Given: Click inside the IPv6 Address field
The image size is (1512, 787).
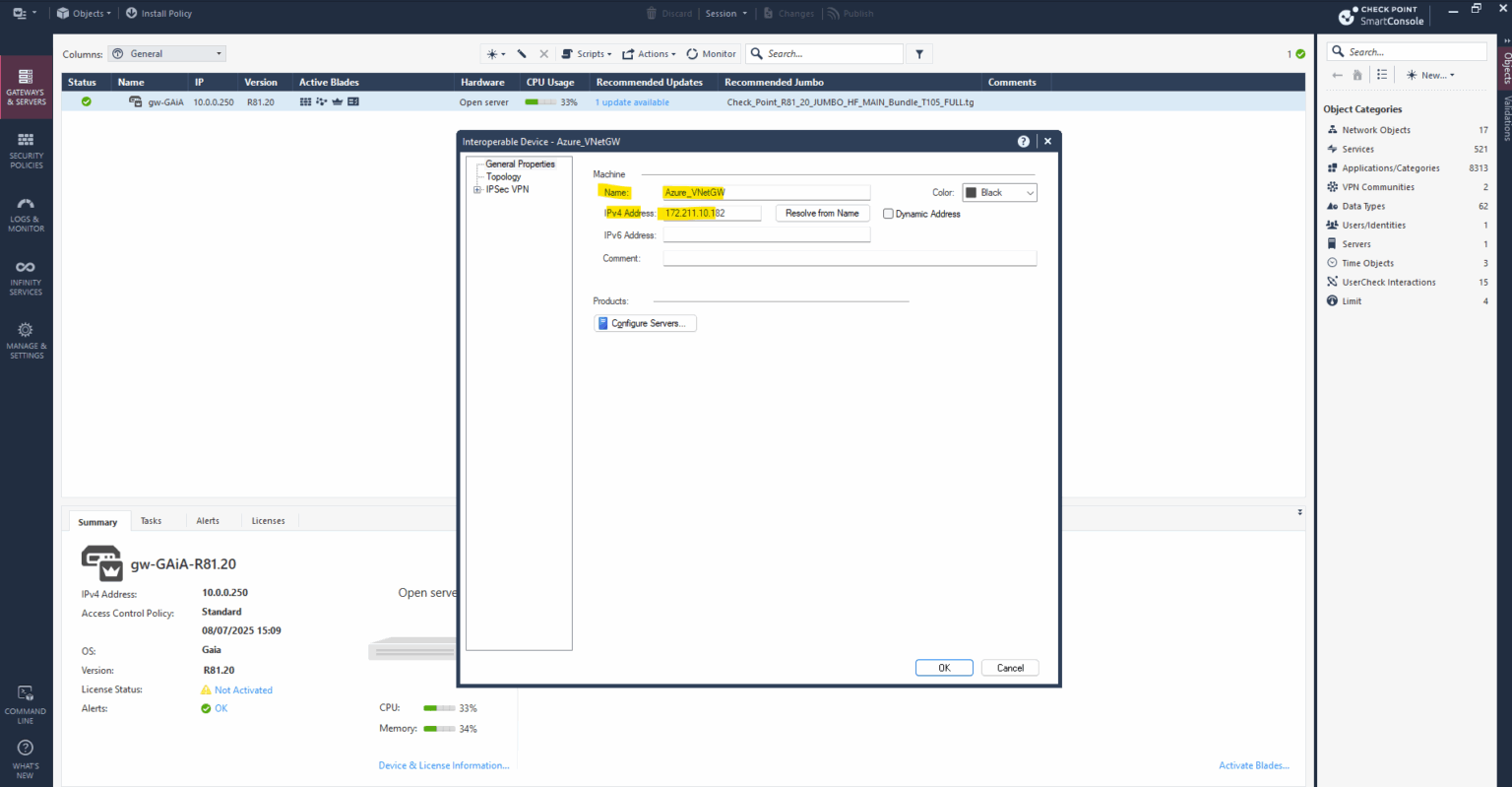Looking at the screenshot, I should tap(766, 234).
